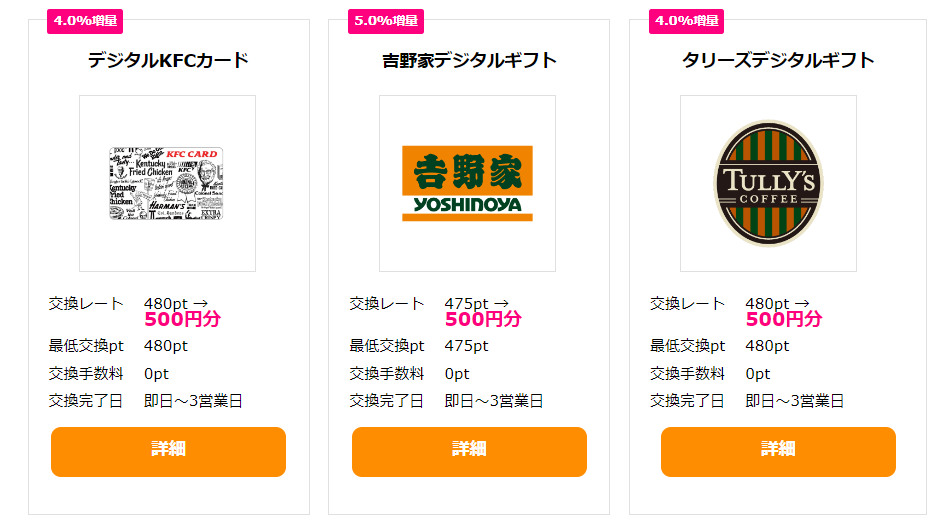Click the 4.0%増量 badge on KFC card
This screenshot has height=515, width=952.
pyautogui.click(x=85, y=21)
